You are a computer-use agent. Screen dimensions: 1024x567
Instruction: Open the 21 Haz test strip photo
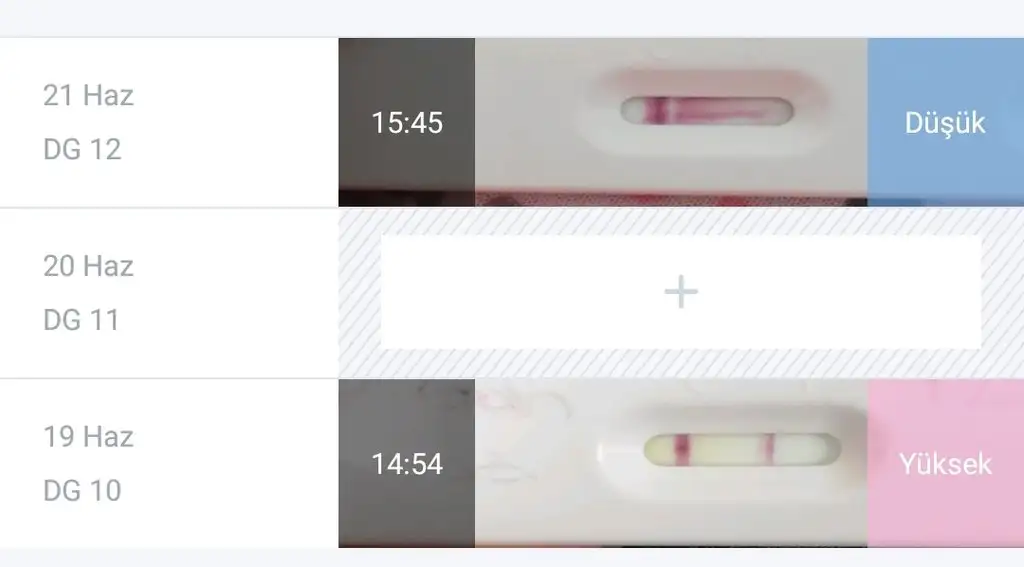point(671,122)
